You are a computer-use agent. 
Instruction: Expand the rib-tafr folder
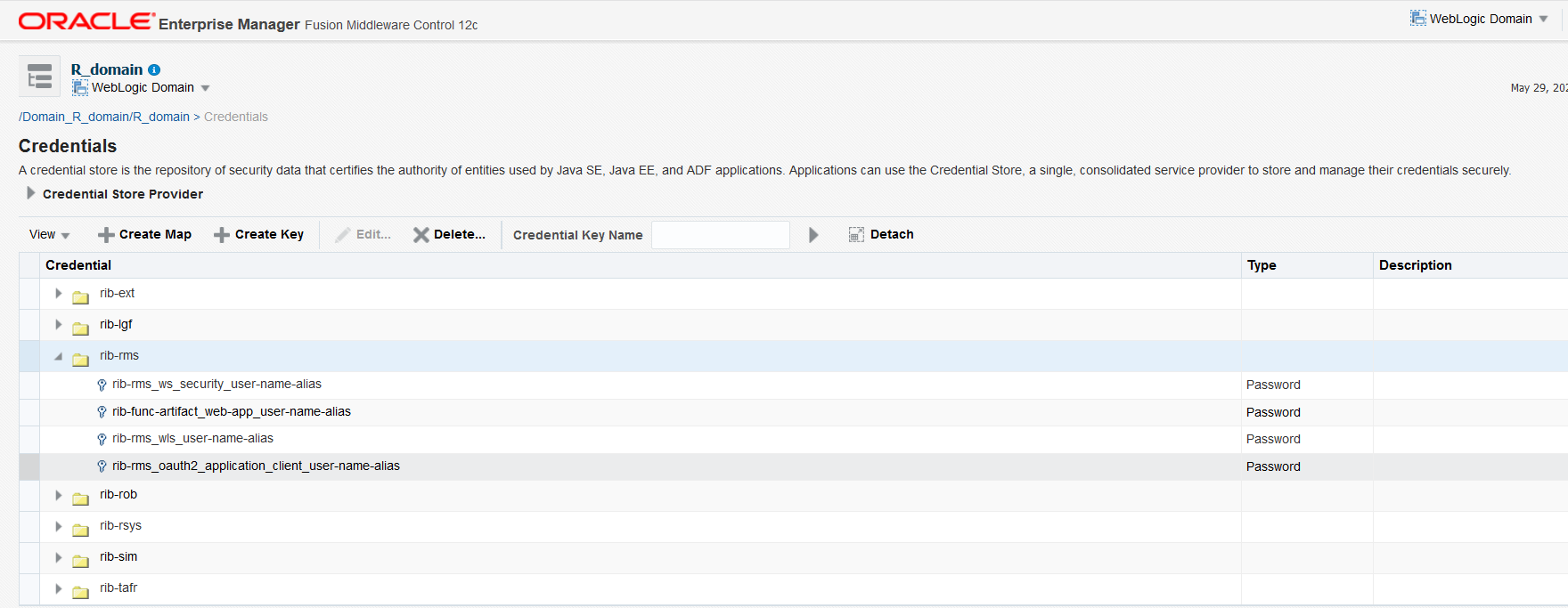click(x=59, y=588)
